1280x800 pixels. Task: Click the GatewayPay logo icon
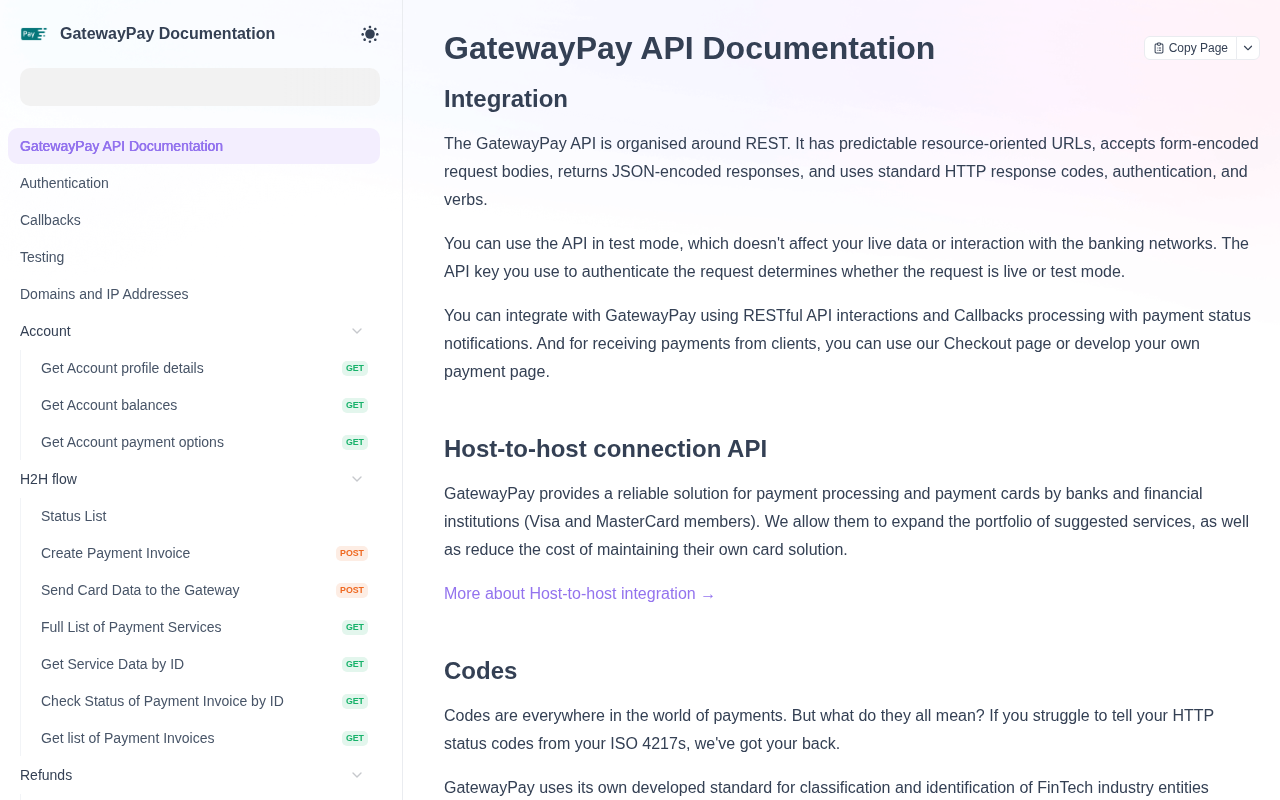[x=34, y=34]
